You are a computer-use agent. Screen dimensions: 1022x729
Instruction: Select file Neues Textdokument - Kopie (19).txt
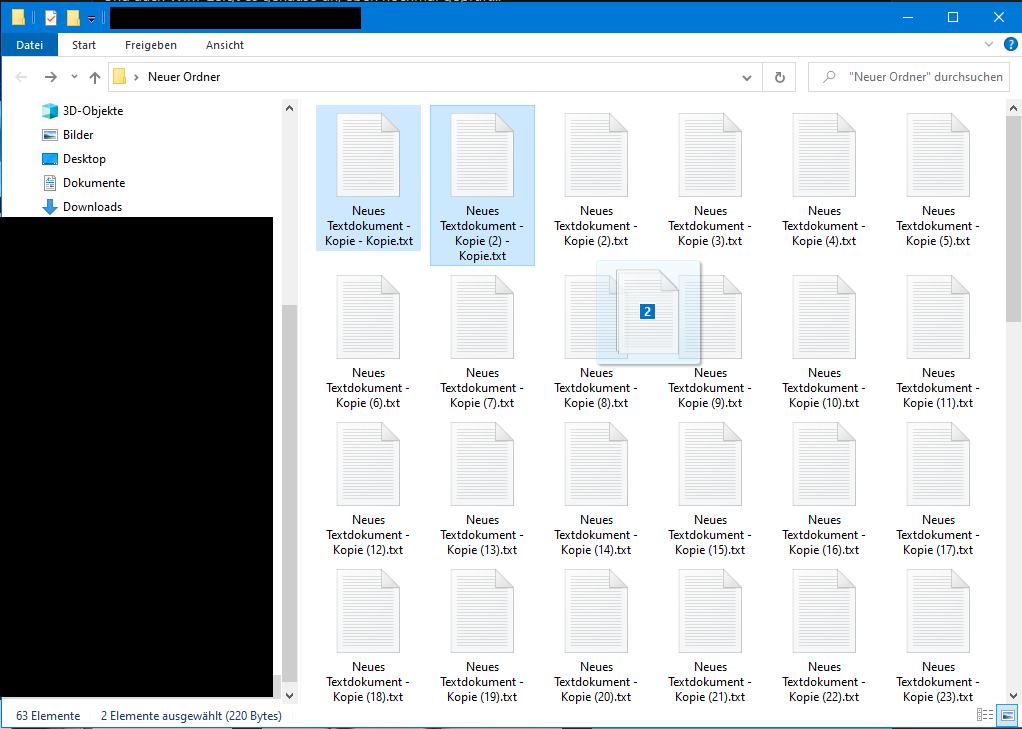[x=482, y=635]
